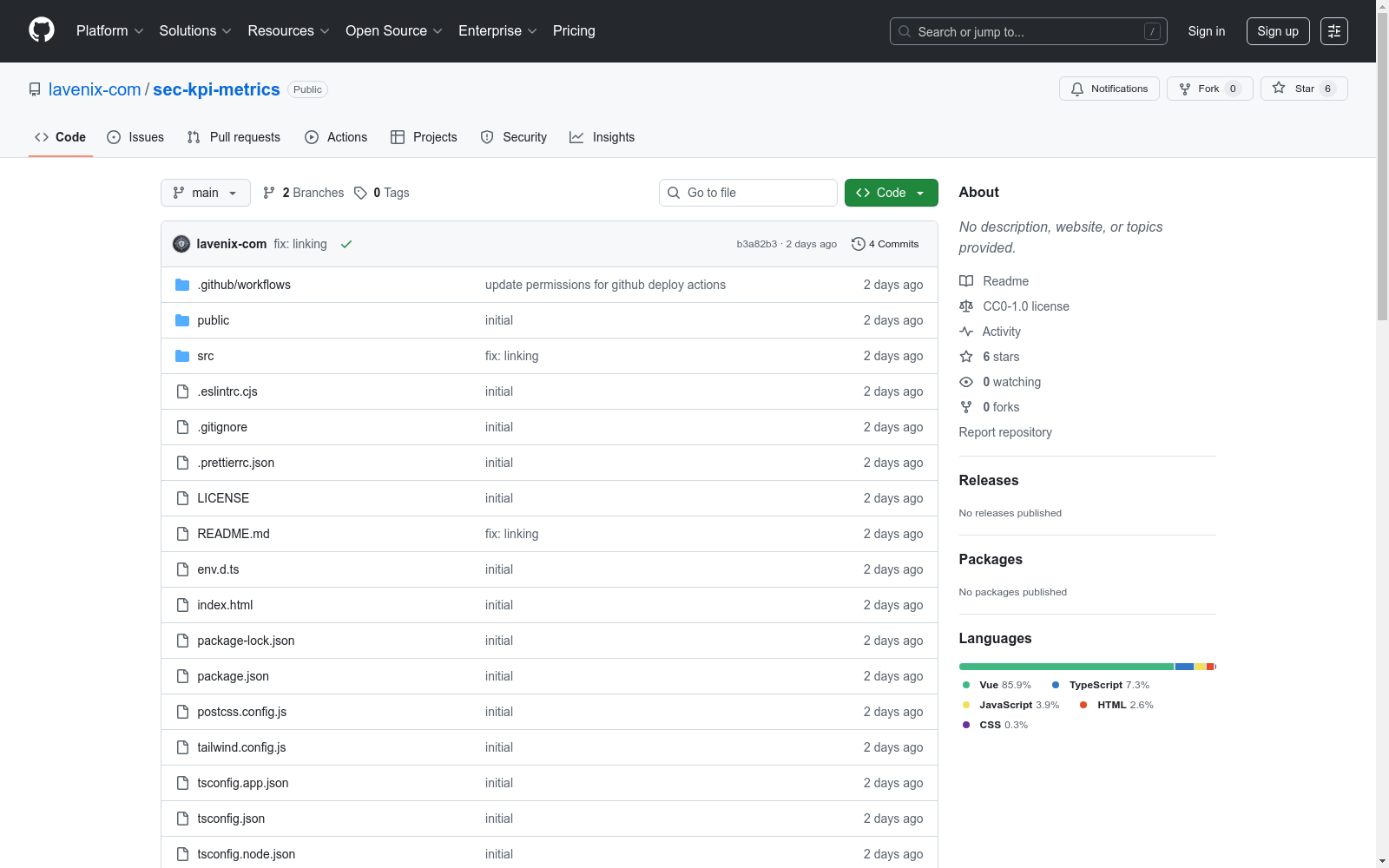This screenshot has height=868, width=1389.
Task: Click the magnifier icon in top search bar
Action: click(x=905, y=31)
